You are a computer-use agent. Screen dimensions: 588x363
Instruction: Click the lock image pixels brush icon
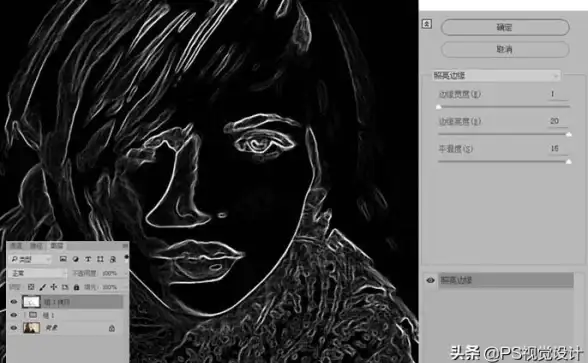pyautogui.click(x=42, y=287)
